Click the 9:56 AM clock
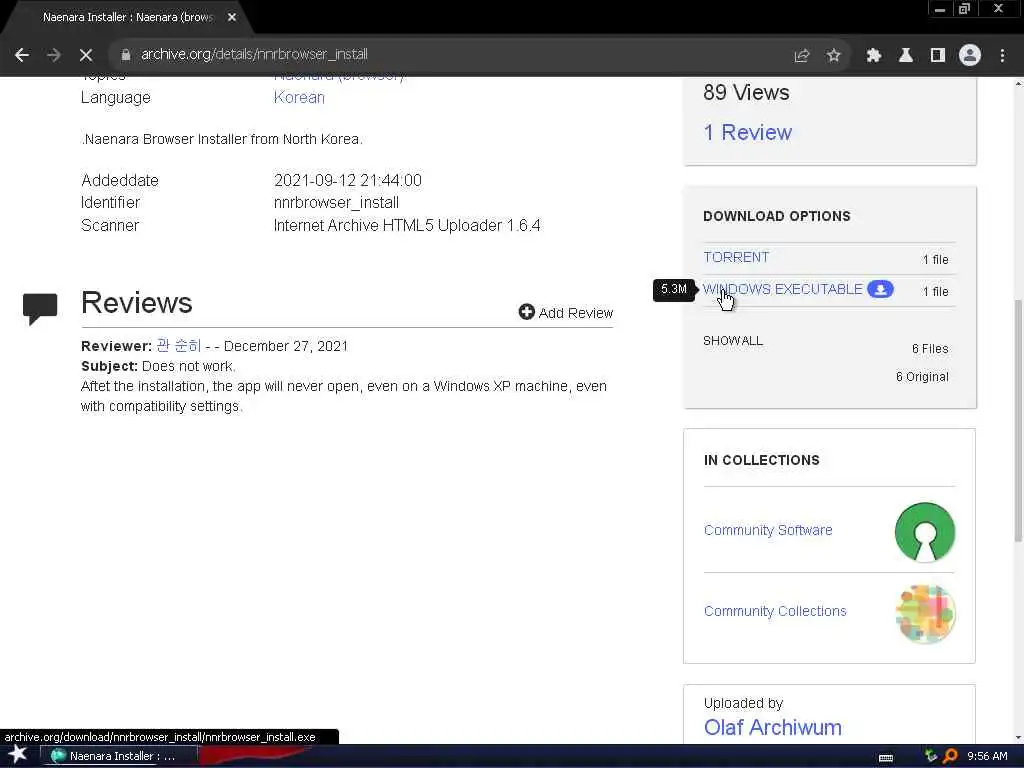This screenshot has height=768, width=1024. [987, 756]
